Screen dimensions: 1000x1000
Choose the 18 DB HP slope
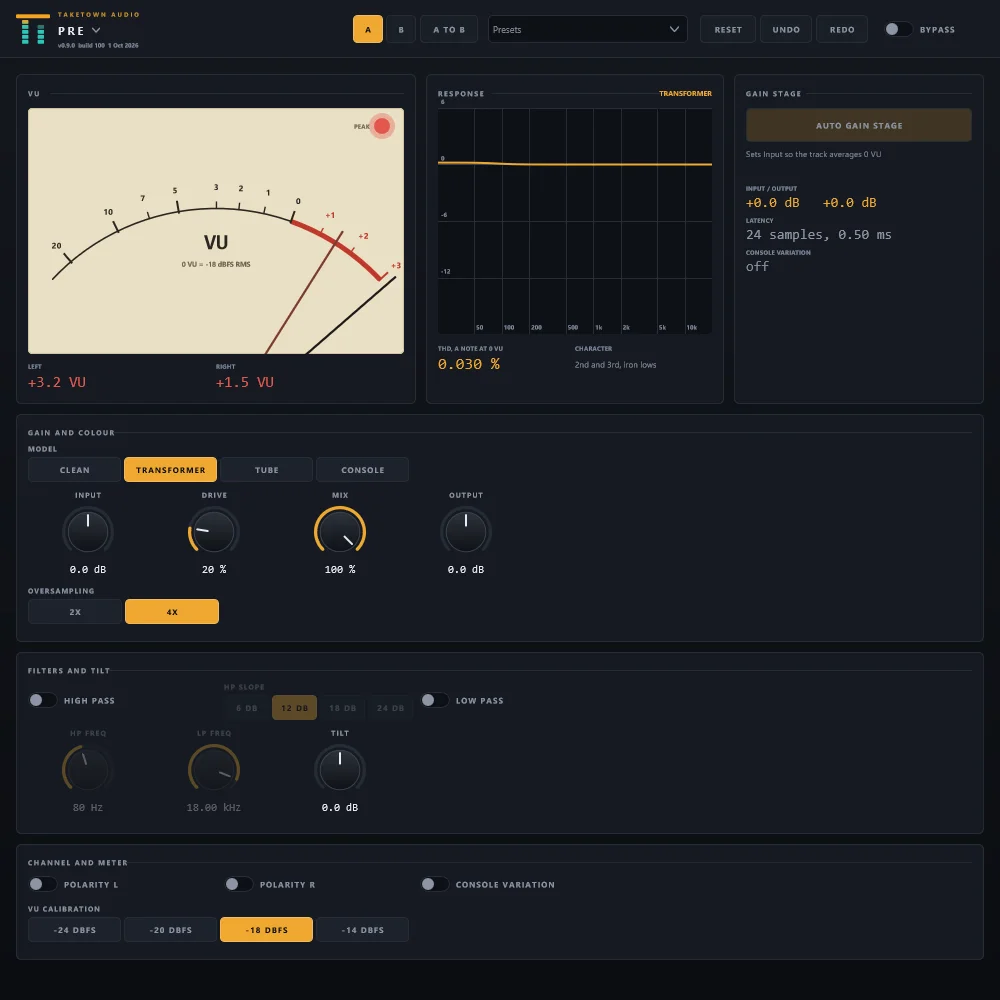click(x=342, y=708)
